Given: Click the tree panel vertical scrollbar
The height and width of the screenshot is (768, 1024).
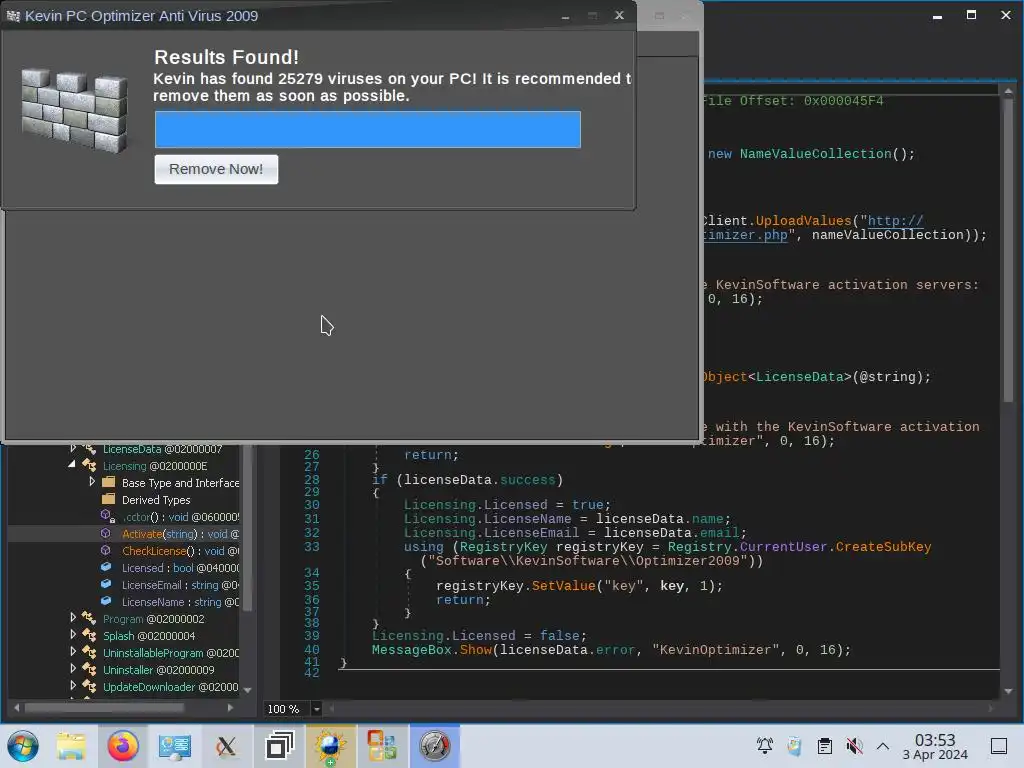Looking at the screenshot, I should tap(247, 529).
